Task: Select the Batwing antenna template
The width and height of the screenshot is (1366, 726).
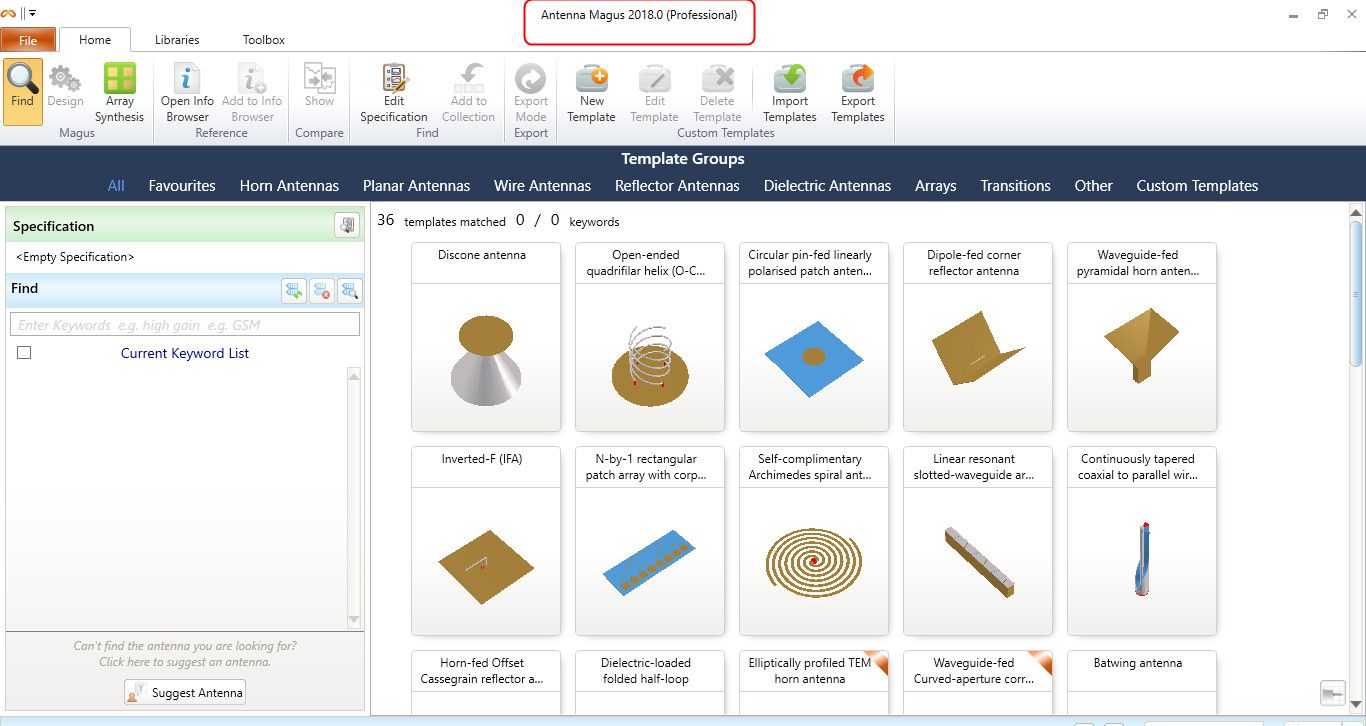Action: pyautogui.click(x=1142, y=682)
